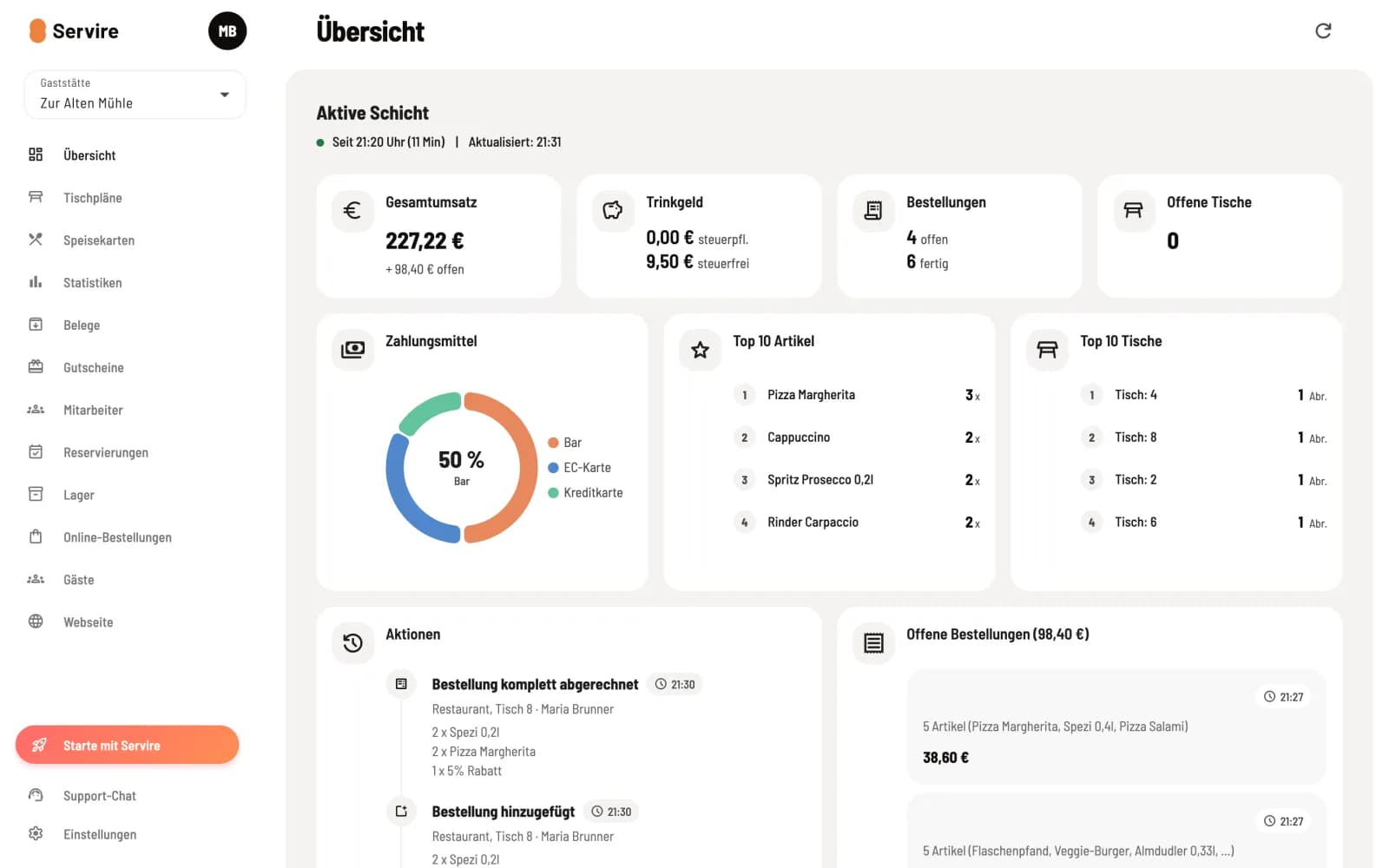The image size is (1389, 868).
Task: Select the blue EC-Karte legend entry
Action: tap(580, 468)
